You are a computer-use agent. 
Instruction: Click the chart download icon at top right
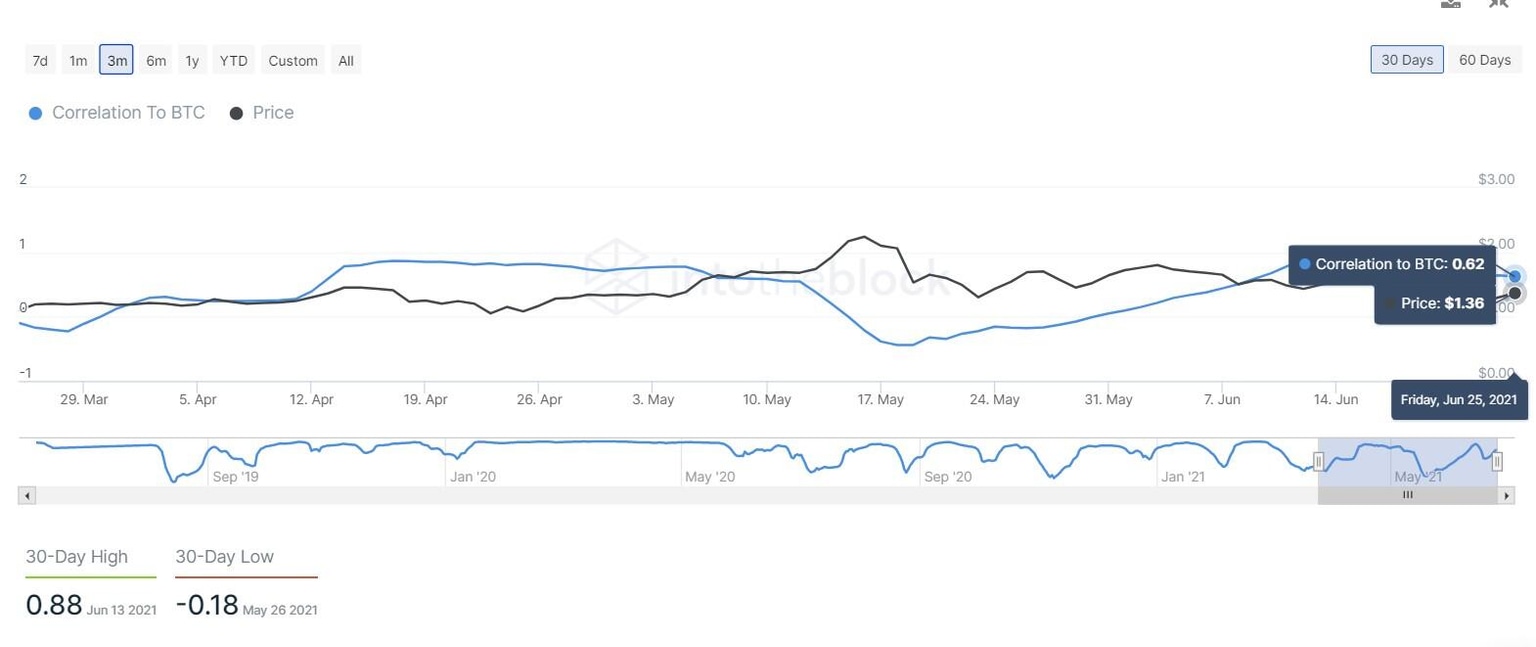click(1450, 4)
